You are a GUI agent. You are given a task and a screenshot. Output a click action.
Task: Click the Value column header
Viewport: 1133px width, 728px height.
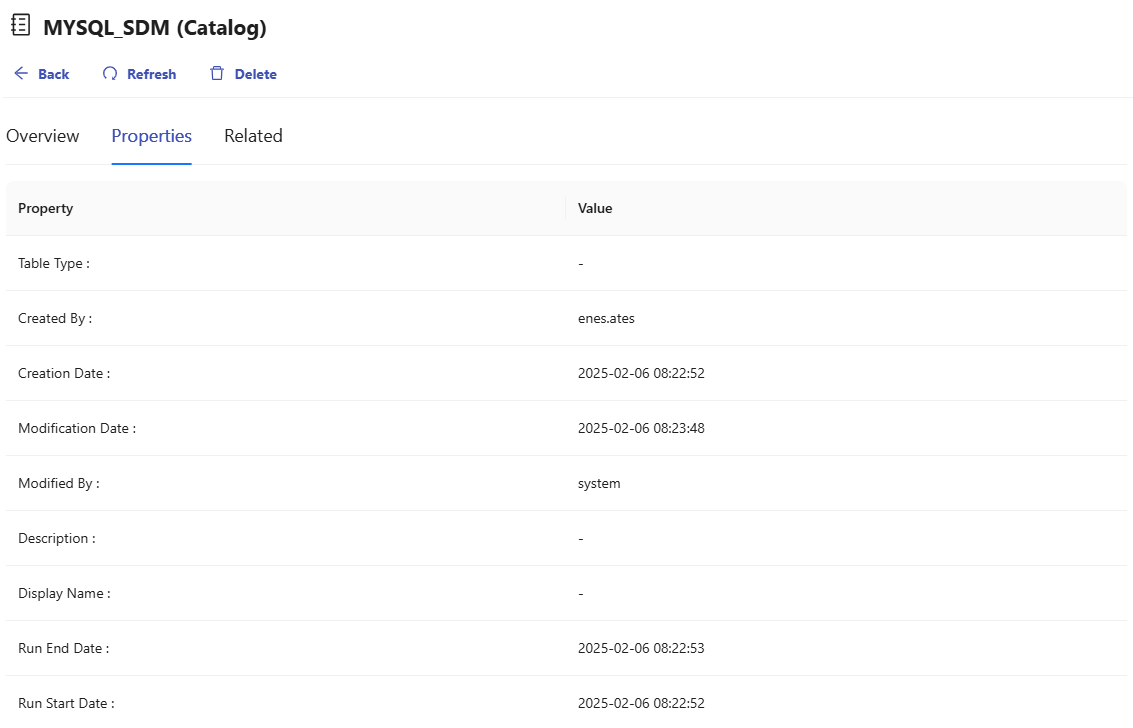click(595, 208)
